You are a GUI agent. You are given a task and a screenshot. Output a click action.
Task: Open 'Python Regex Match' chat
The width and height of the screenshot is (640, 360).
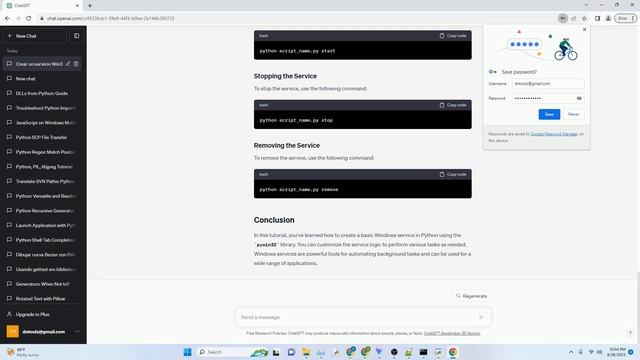pos(42,152)
